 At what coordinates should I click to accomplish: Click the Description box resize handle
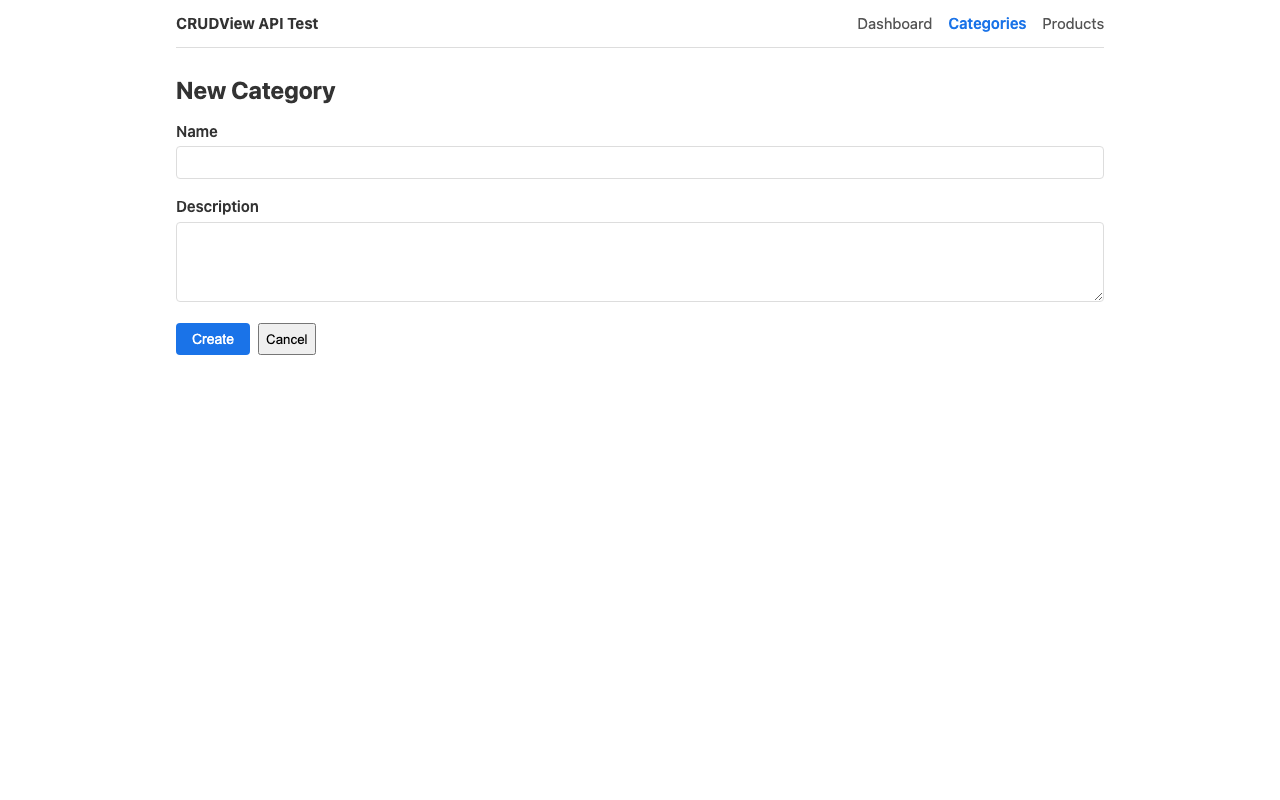click(1098, 296)
